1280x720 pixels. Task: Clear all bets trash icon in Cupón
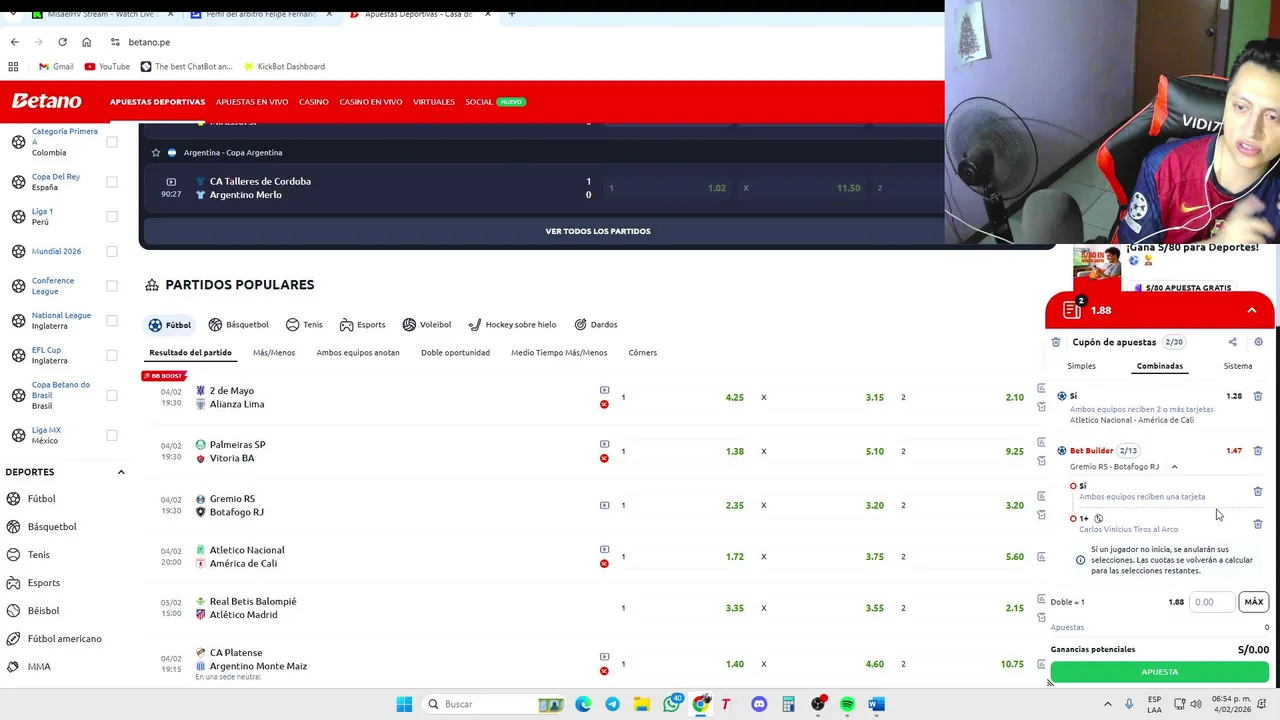1056,342
